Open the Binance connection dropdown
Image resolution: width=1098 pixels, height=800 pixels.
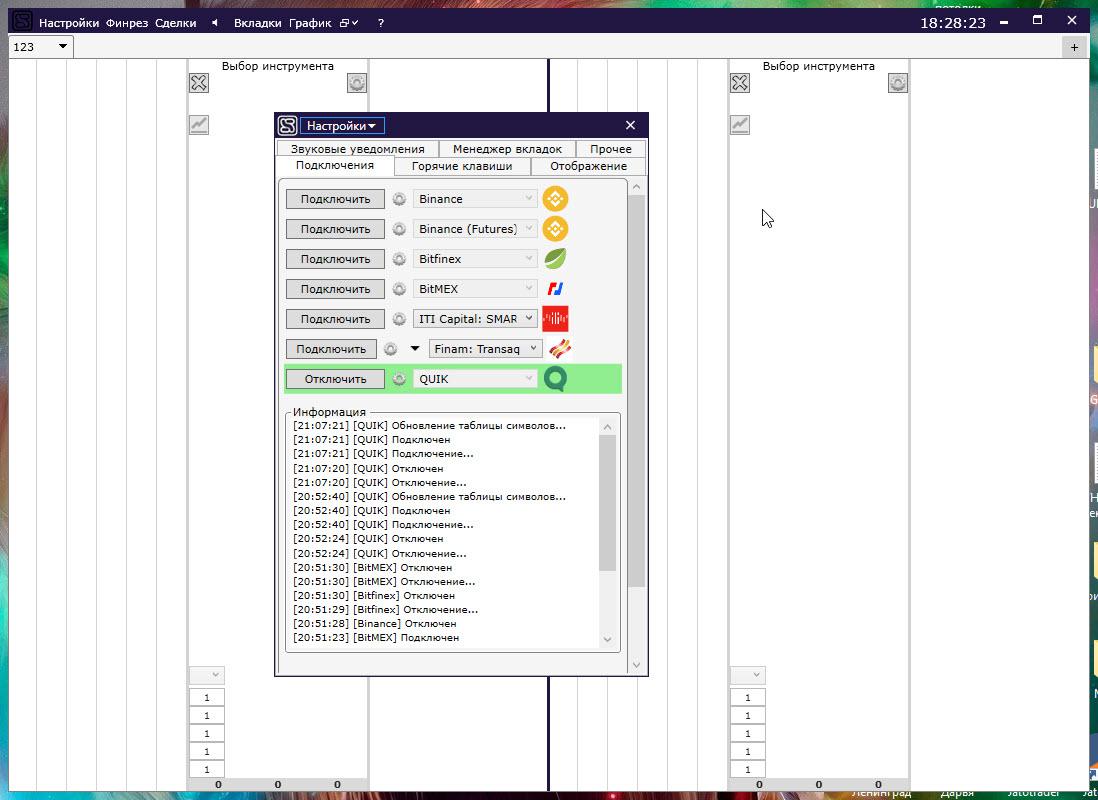coord(475,199)
